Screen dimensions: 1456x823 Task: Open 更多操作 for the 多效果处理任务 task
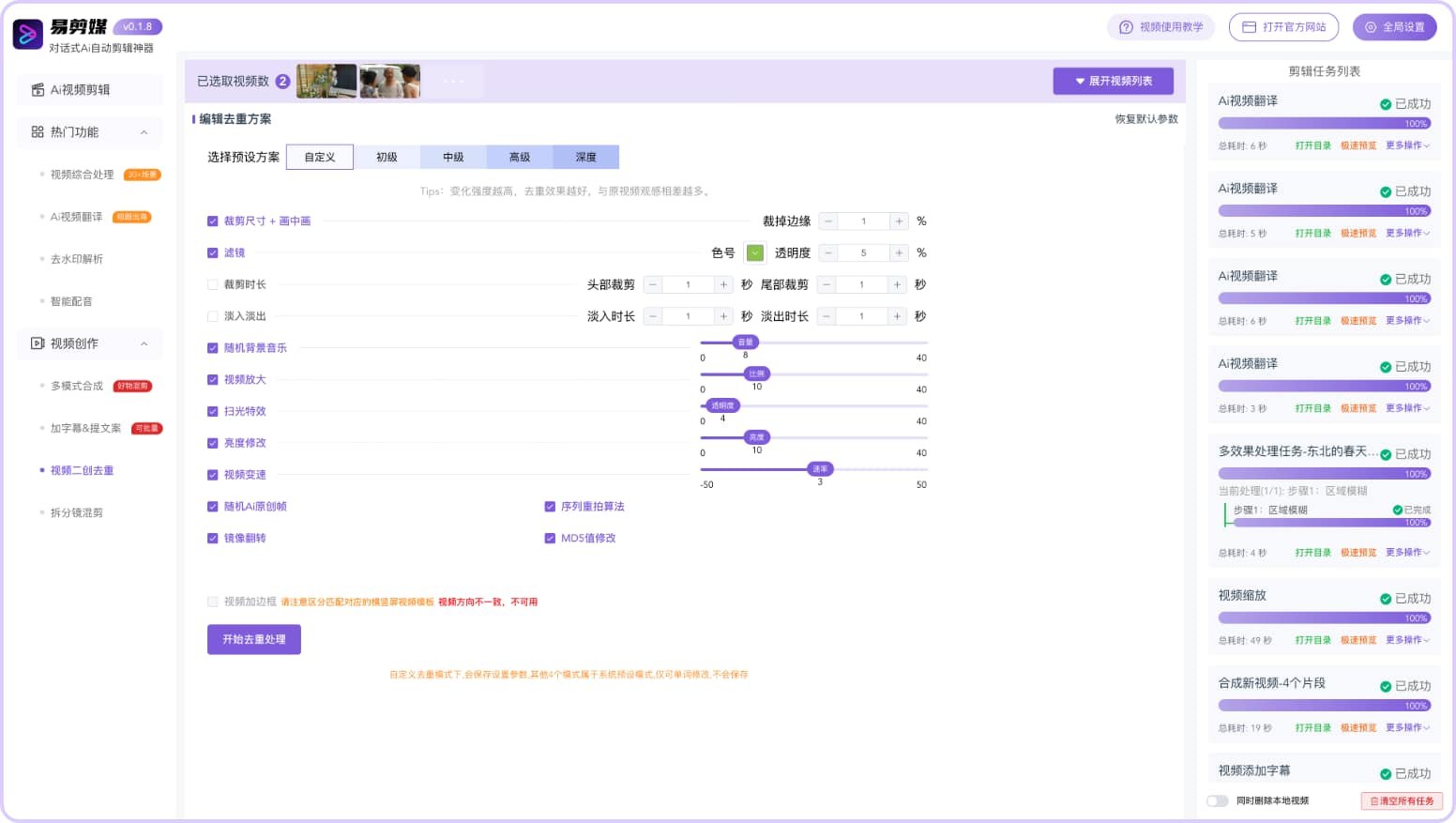(1407, 553)
